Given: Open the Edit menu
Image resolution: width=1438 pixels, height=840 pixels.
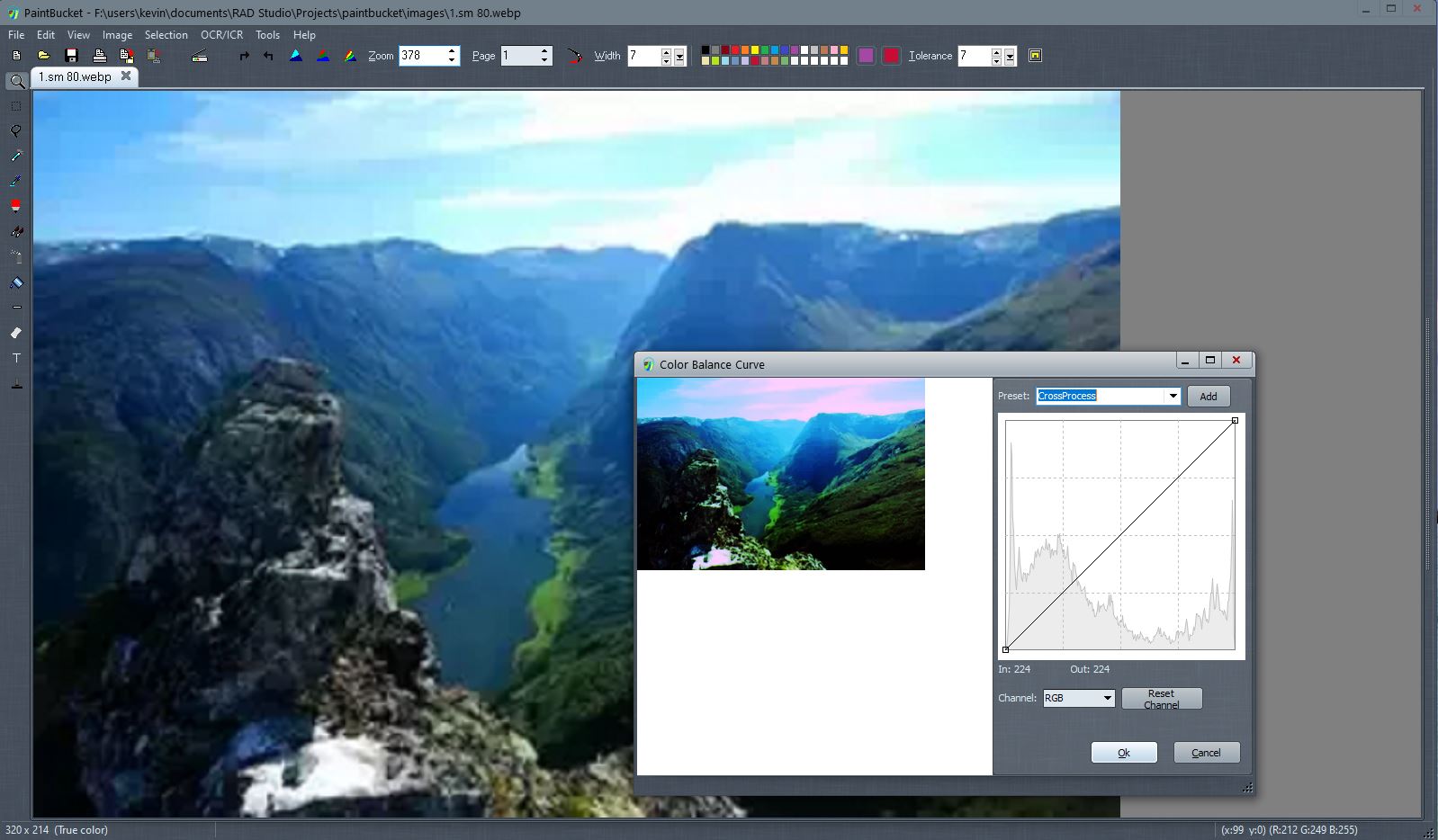Looking at the screenshot, I should coord(46,34).
